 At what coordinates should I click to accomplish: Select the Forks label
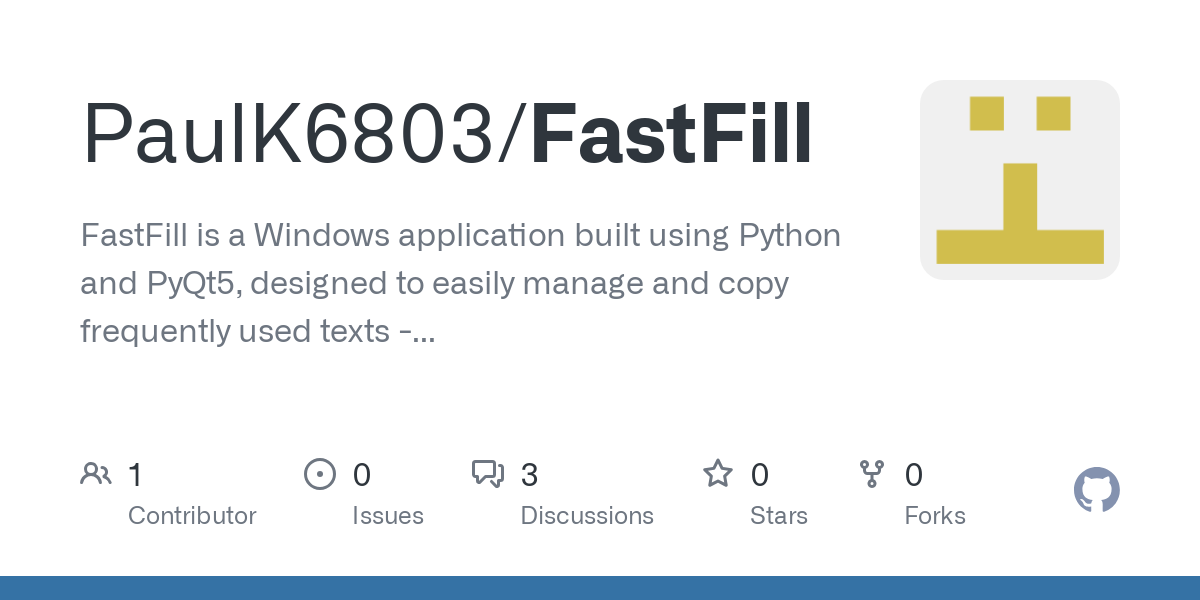[x=935, y=516]
